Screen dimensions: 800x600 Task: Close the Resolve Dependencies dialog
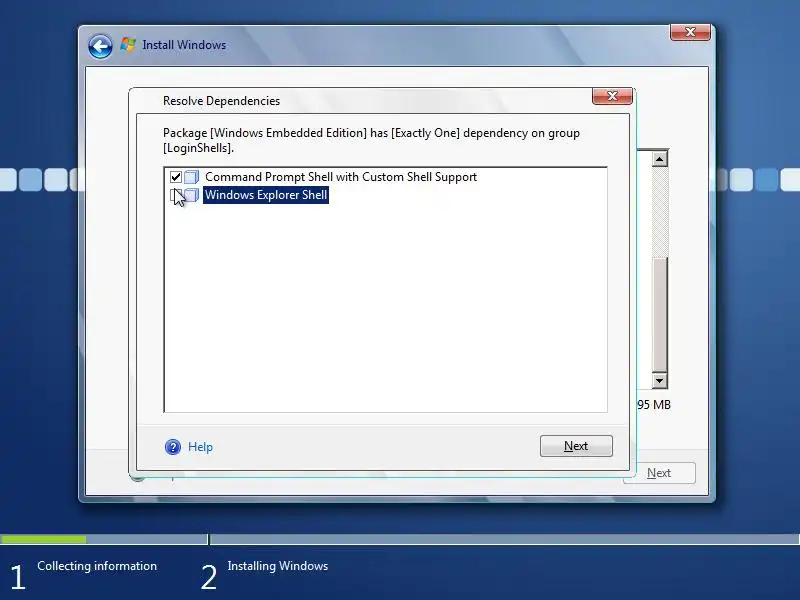(612, 95)
